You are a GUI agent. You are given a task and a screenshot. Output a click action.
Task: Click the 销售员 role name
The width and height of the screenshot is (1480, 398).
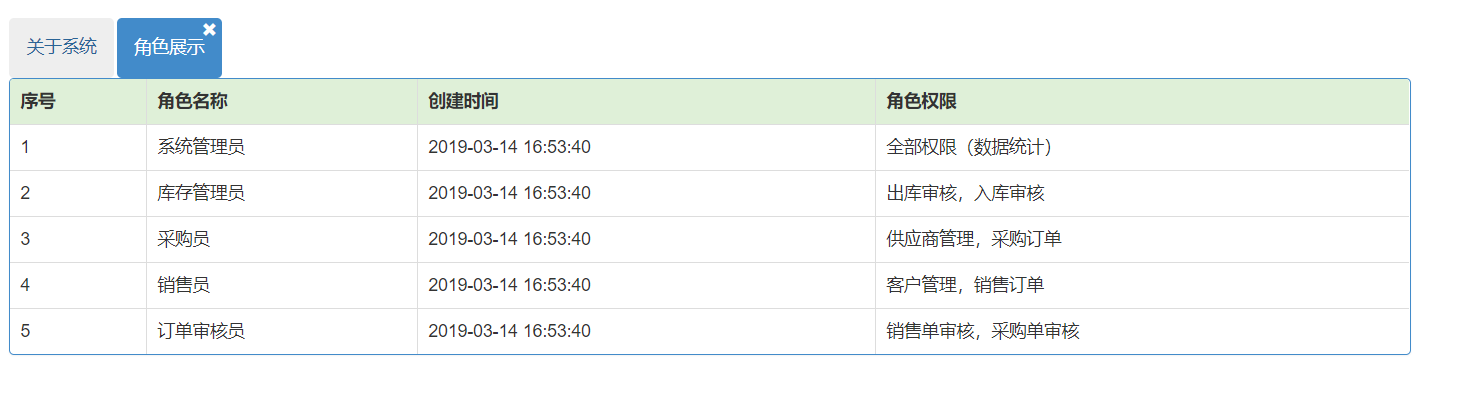pos(184,285)
